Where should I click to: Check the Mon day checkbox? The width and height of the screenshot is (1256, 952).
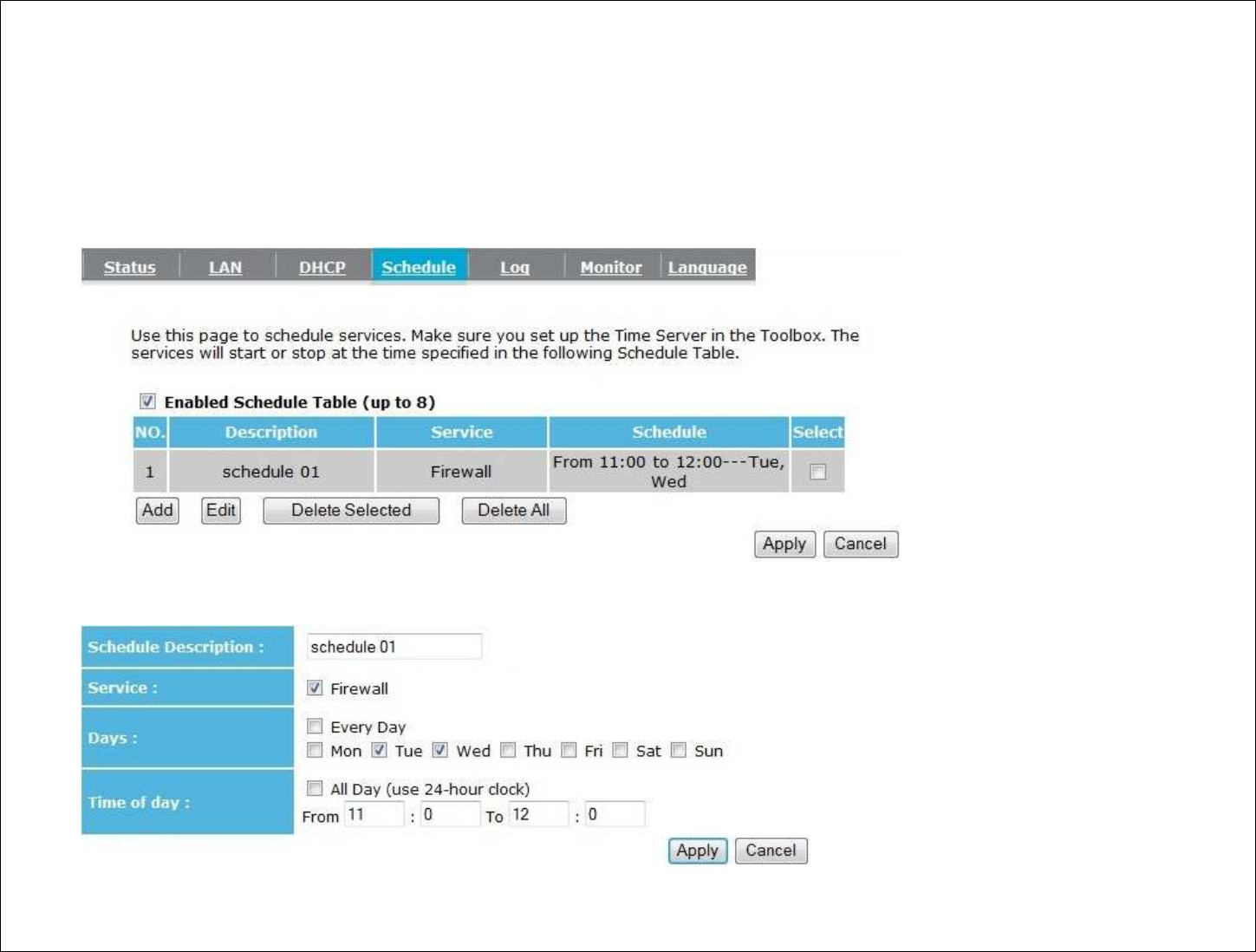(315, 750)
